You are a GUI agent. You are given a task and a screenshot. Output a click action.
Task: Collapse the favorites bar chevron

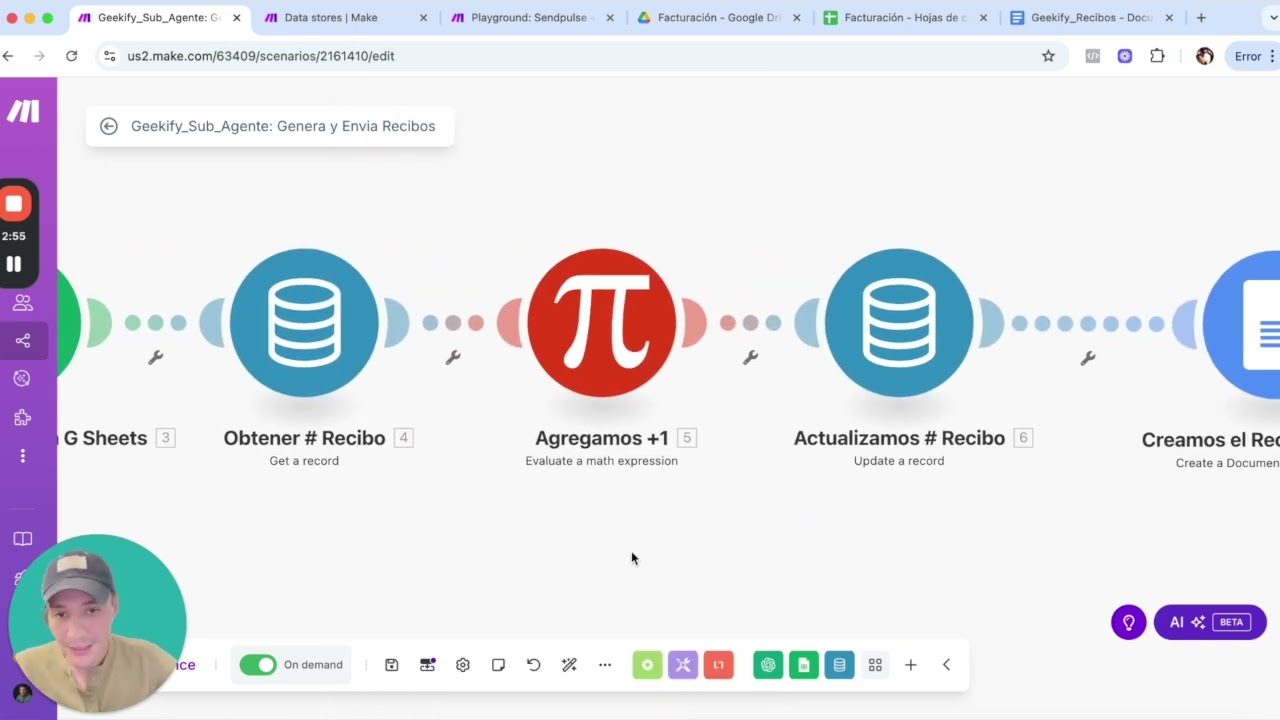click(x=946, y=665)
